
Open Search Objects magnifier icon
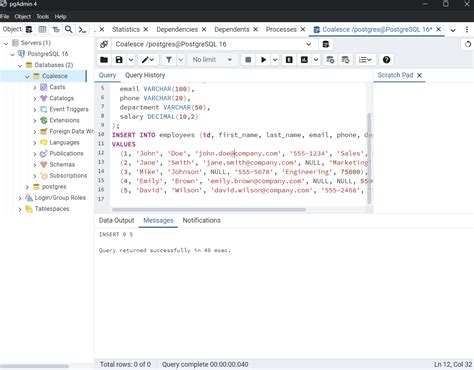click(69, 30)
